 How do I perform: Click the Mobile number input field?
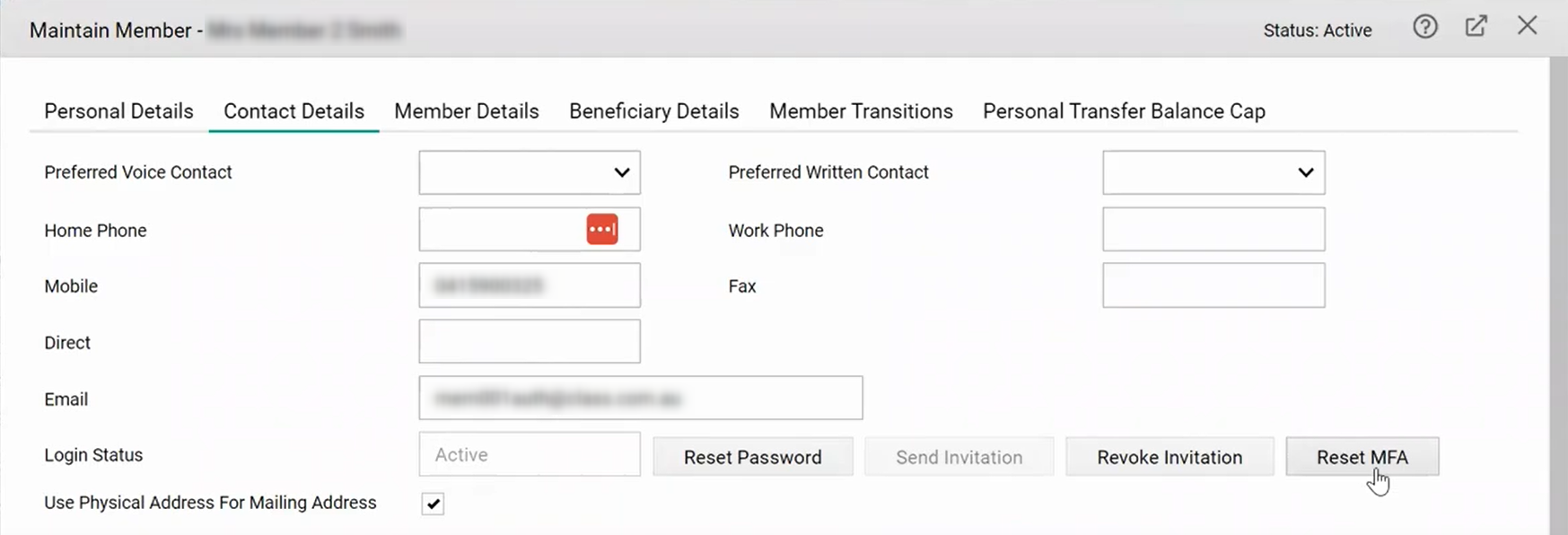529,285
